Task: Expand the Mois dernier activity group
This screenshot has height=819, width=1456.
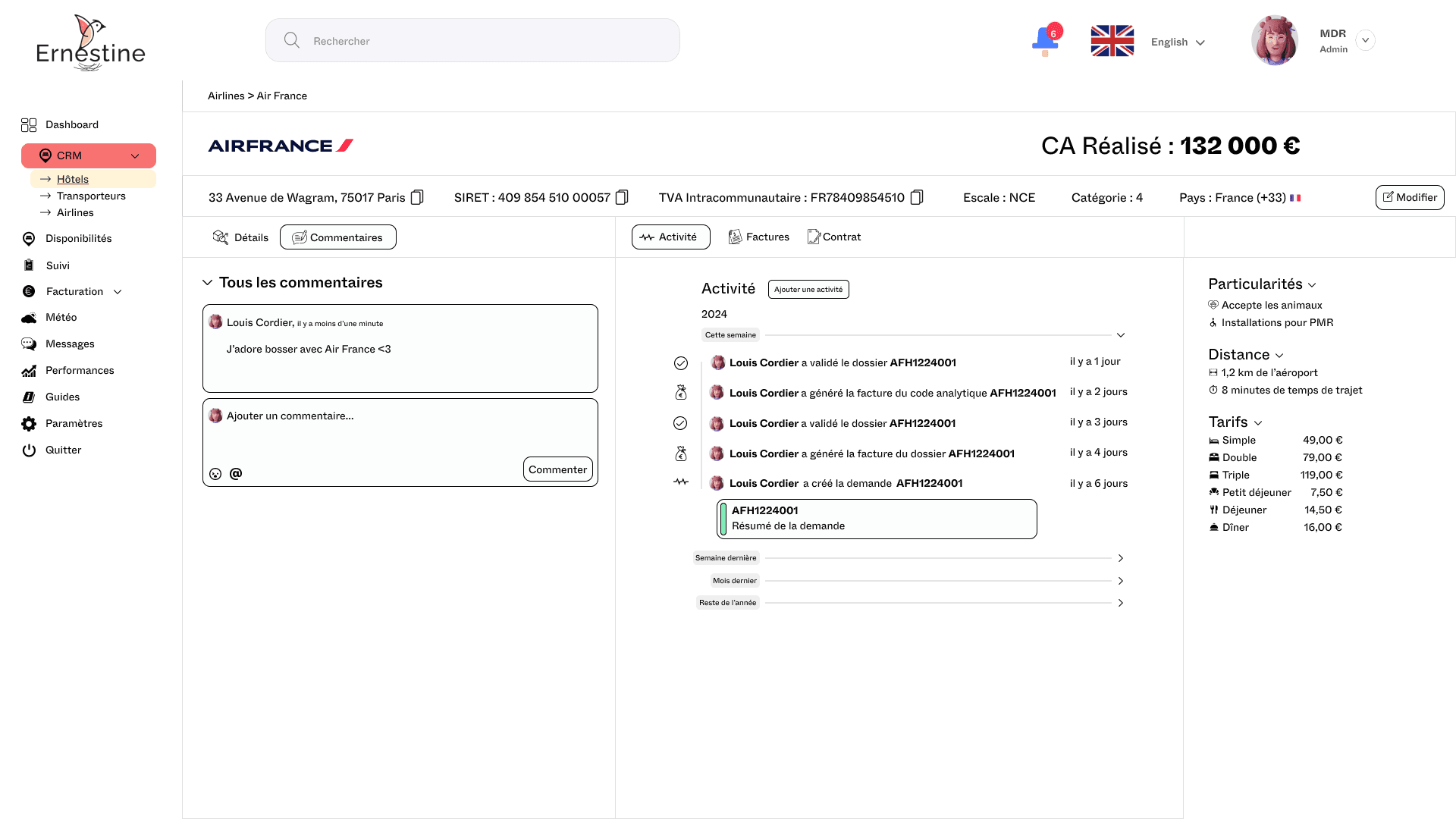Action: 1120,581
